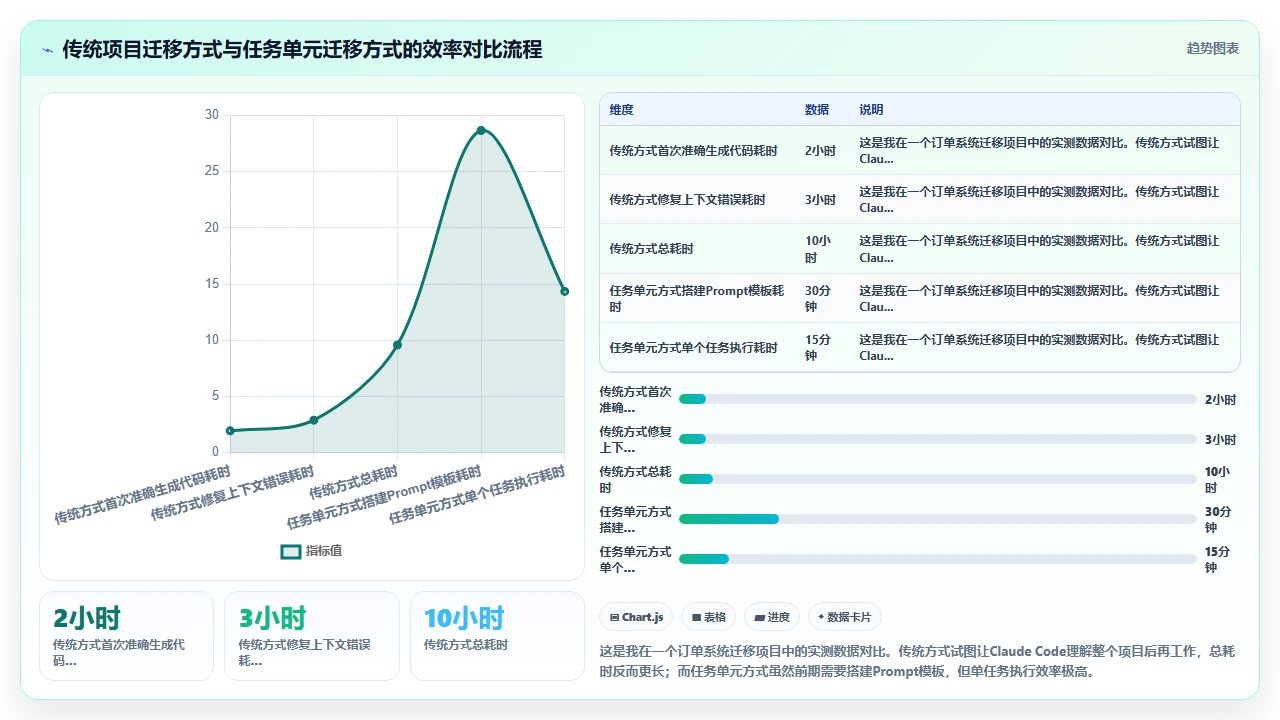
Task: Click the 3小时 value in the table
Action: tap(821, 200)
